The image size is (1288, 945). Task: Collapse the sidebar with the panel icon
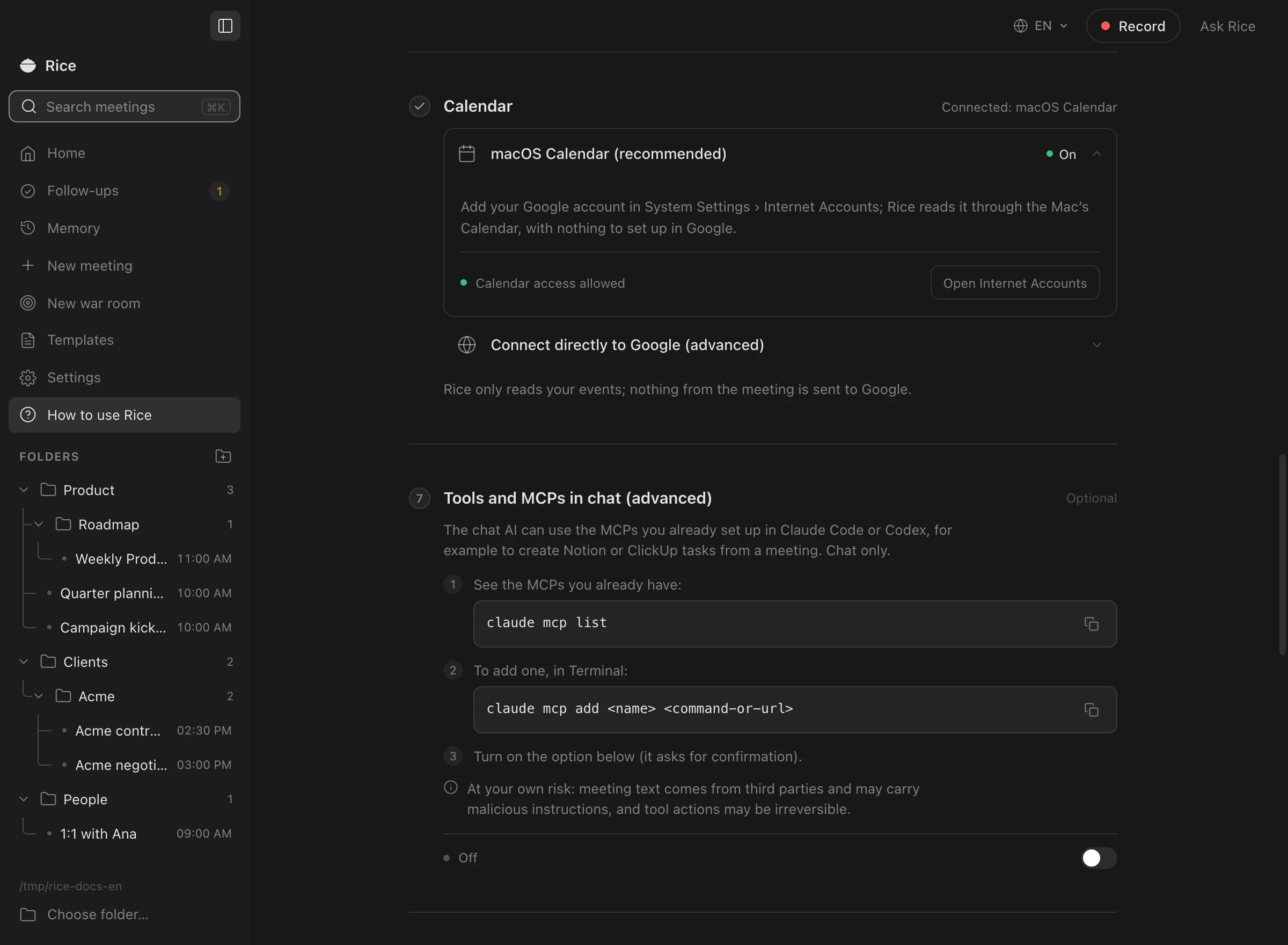(225, 26)
